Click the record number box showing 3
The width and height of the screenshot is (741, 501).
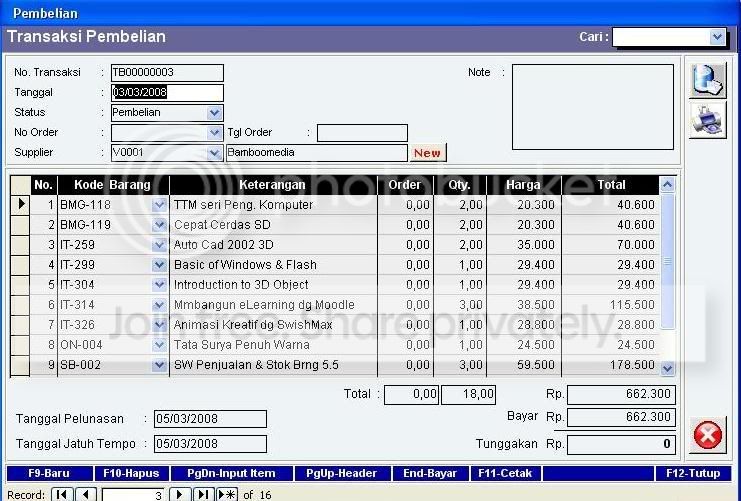click(133, 495)
